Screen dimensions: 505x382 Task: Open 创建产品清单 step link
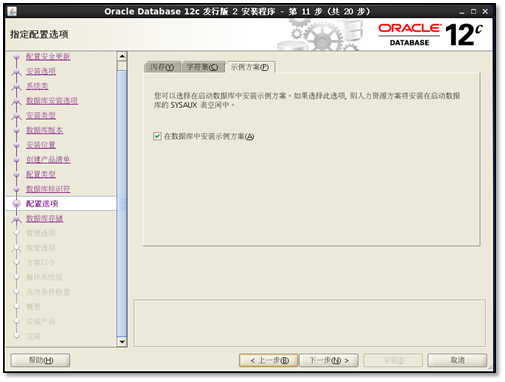click(48, 159)
